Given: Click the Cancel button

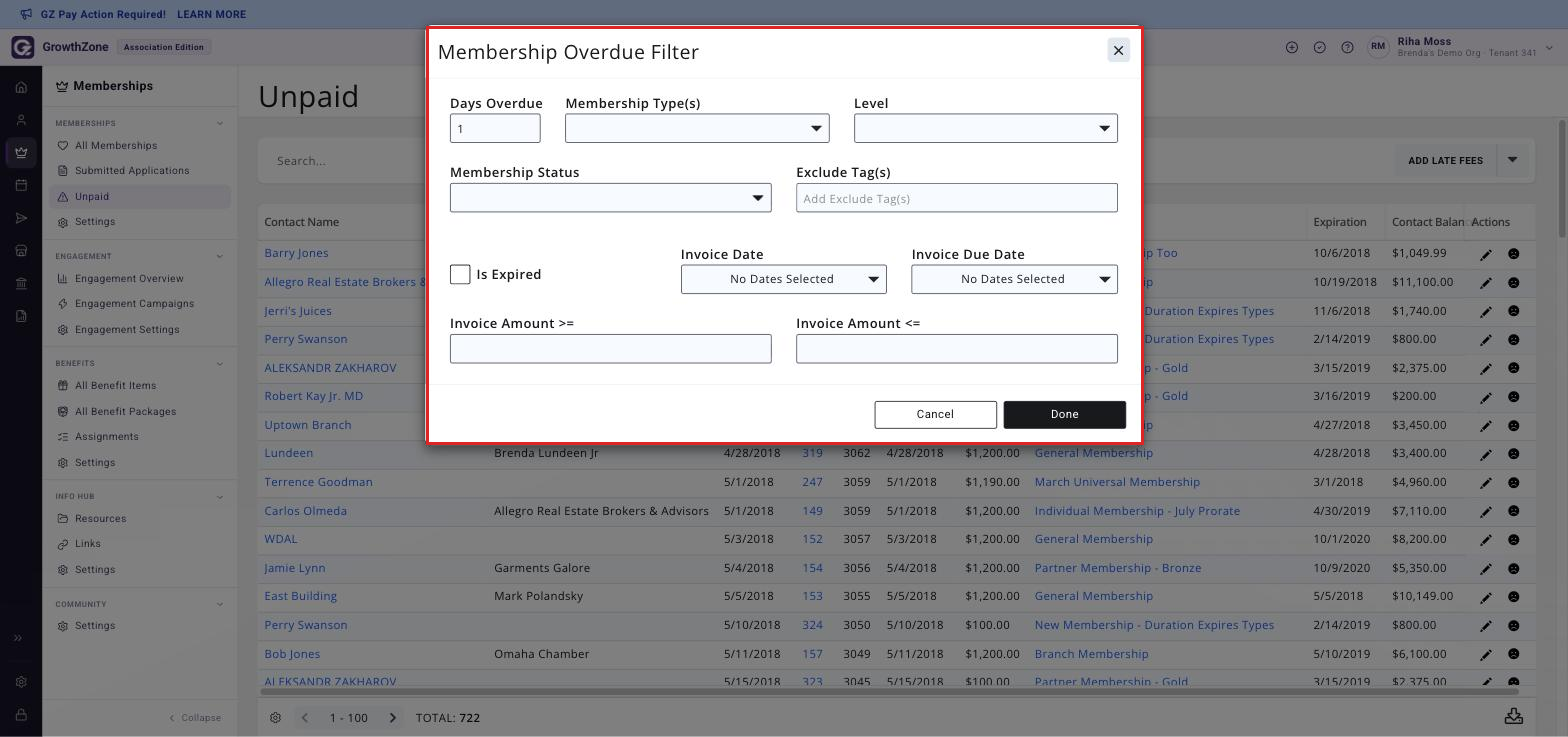Looking at the screenshot, I should pyautogui.click(x=935, y=414).
